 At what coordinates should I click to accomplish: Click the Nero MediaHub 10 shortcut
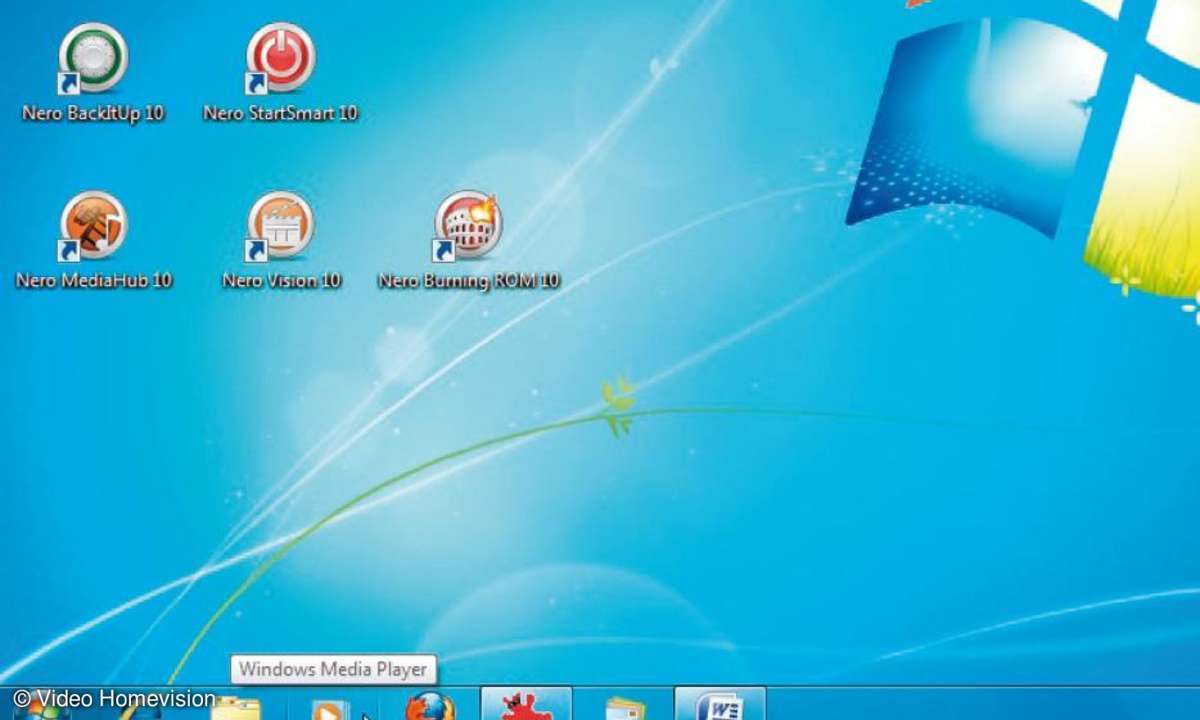(93, 240)
